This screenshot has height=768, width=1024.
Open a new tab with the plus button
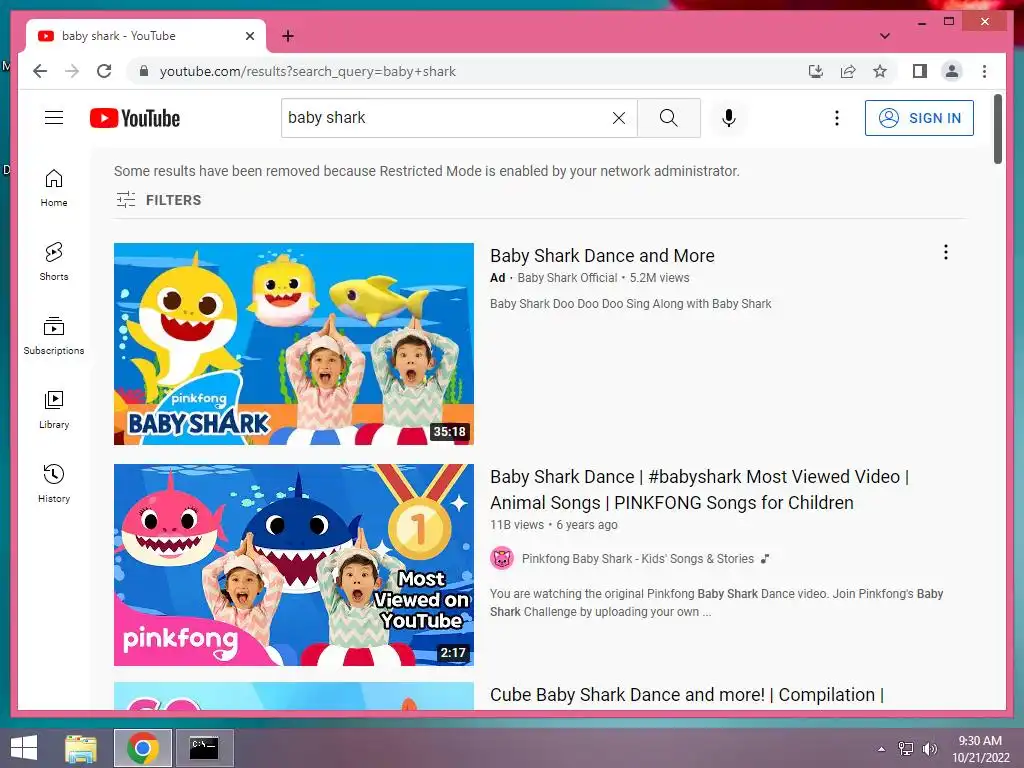[288, 36]
